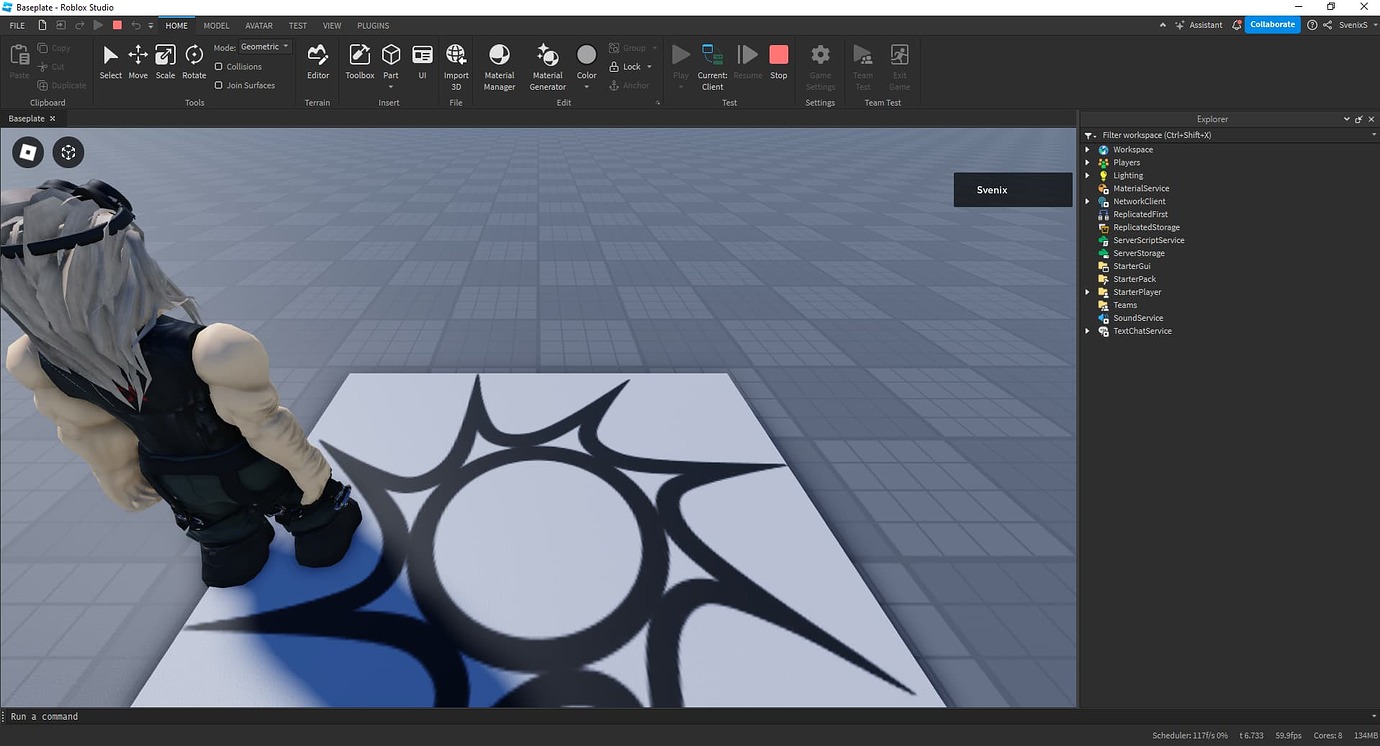Open the Terrain Editor
Image resolution: width=1380 pixels, height=746 pixels.
317,63
